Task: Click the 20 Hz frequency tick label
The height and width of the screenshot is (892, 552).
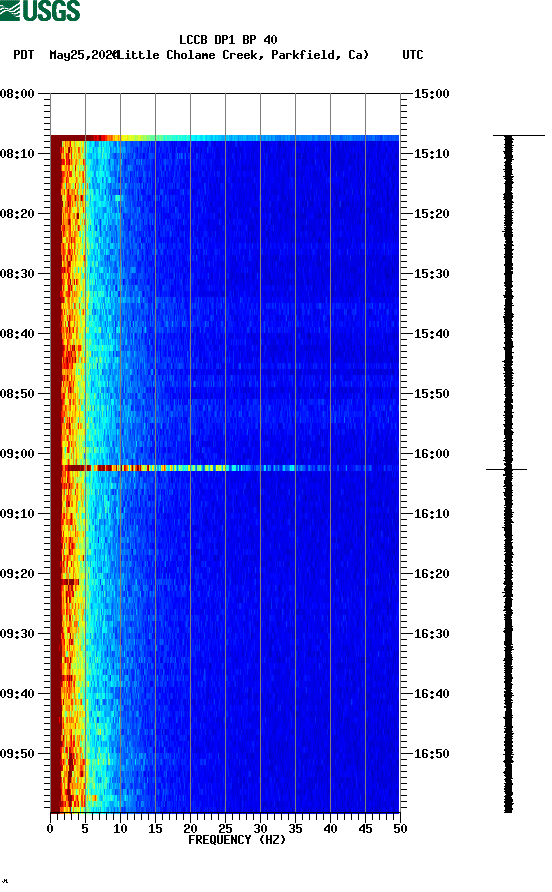Action: (190, 829)
